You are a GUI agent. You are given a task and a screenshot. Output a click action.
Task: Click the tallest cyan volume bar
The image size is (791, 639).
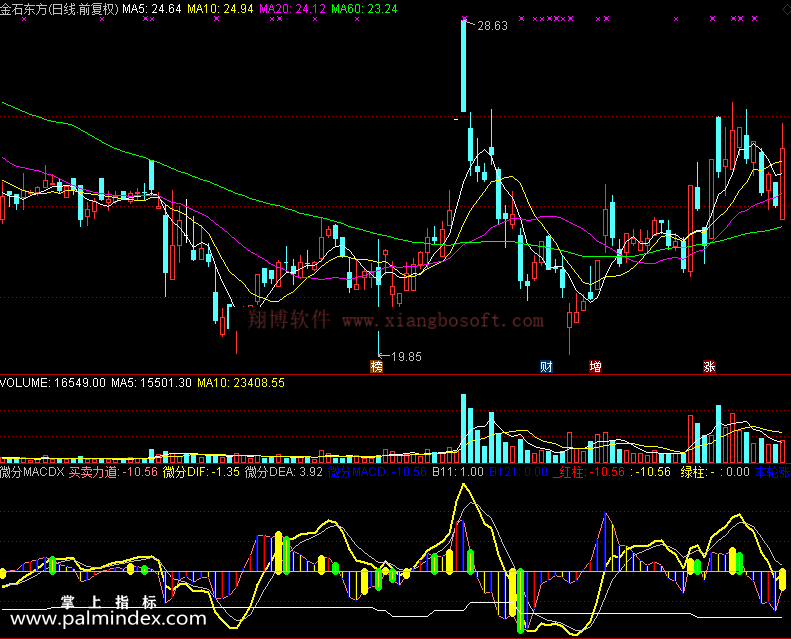(464, 429)
